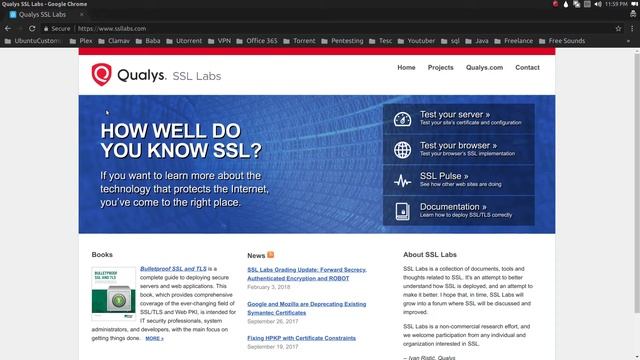Click the Documentation book icon

402,211
